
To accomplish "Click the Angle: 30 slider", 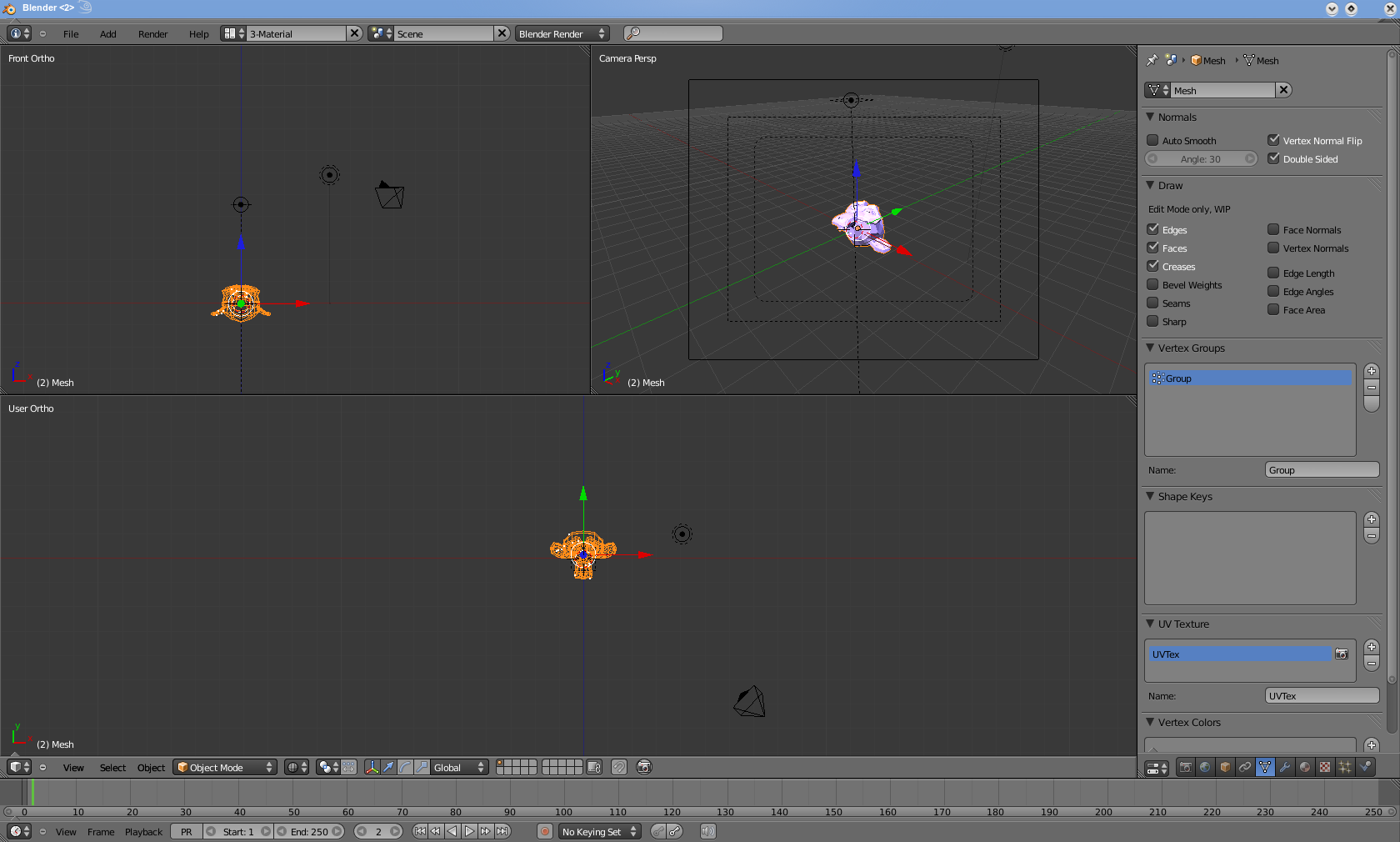I will pos(1201,158).
